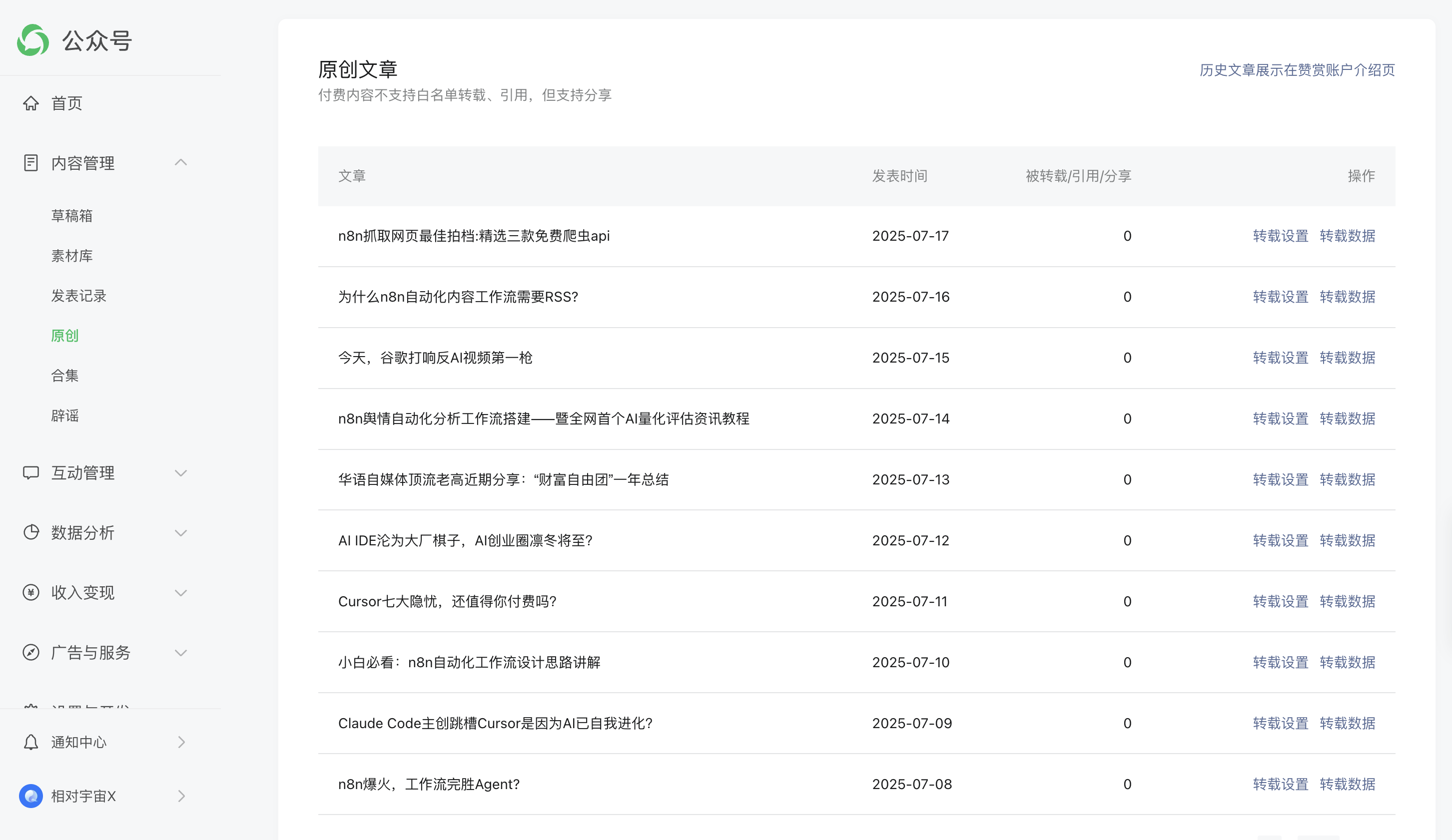Click 历史文章展示在赞赏账户介绍页 link
1452x840 pixels.
pos(1297,69)
